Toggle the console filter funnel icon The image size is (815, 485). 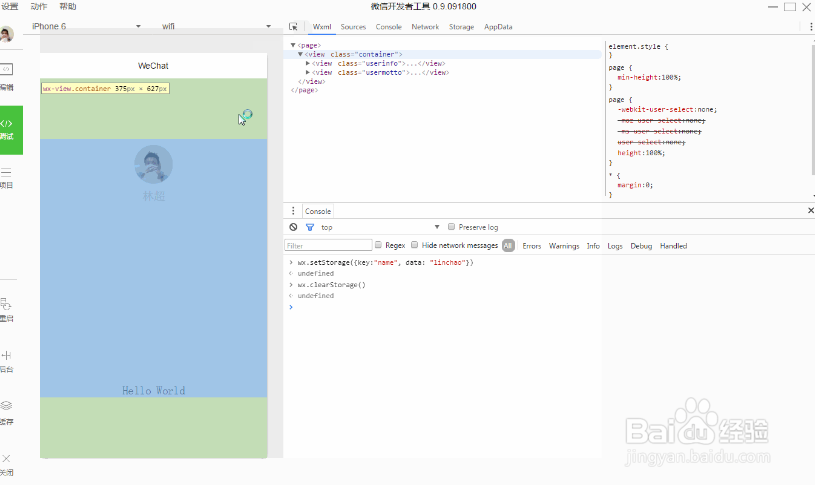point(310,227)
